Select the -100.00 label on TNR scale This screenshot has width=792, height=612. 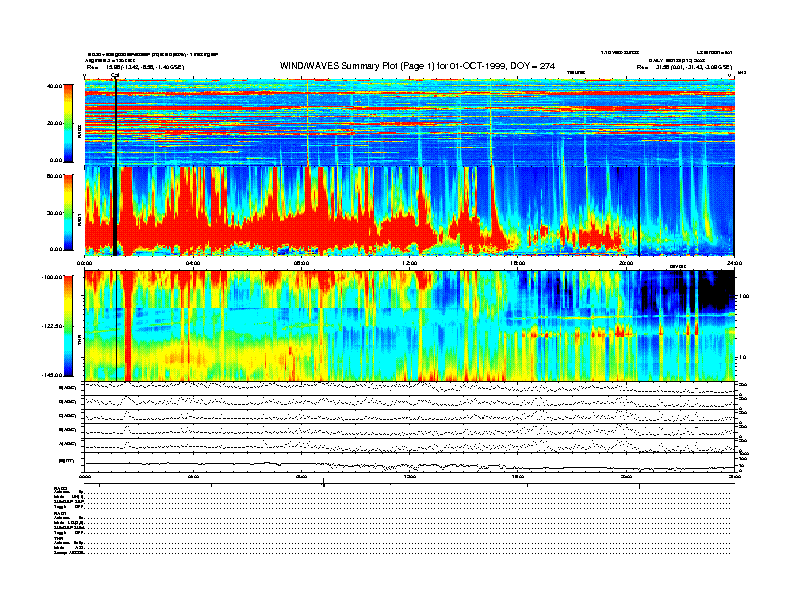(52, 277)
